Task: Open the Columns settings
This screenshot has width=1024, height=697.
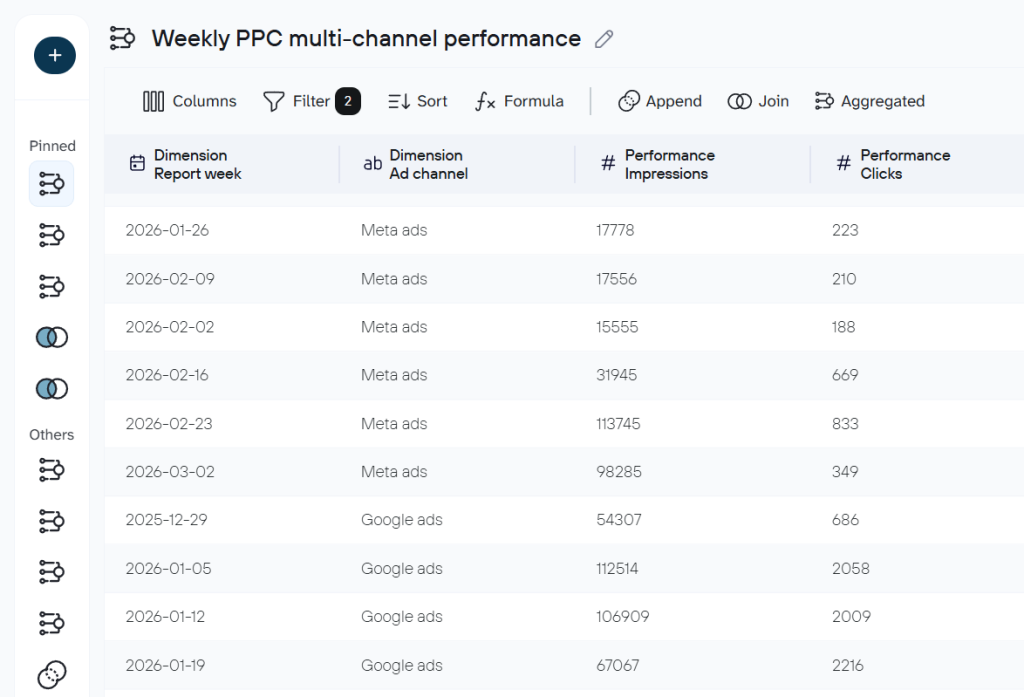Action: point(189,101)
